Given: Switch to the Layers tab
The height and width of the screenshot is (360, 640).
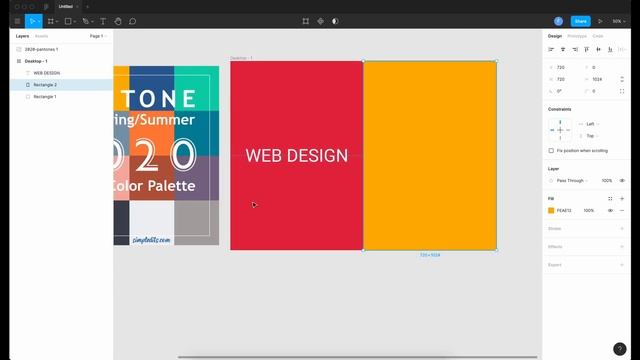Looking at the screenshot, I should point(22,36).
